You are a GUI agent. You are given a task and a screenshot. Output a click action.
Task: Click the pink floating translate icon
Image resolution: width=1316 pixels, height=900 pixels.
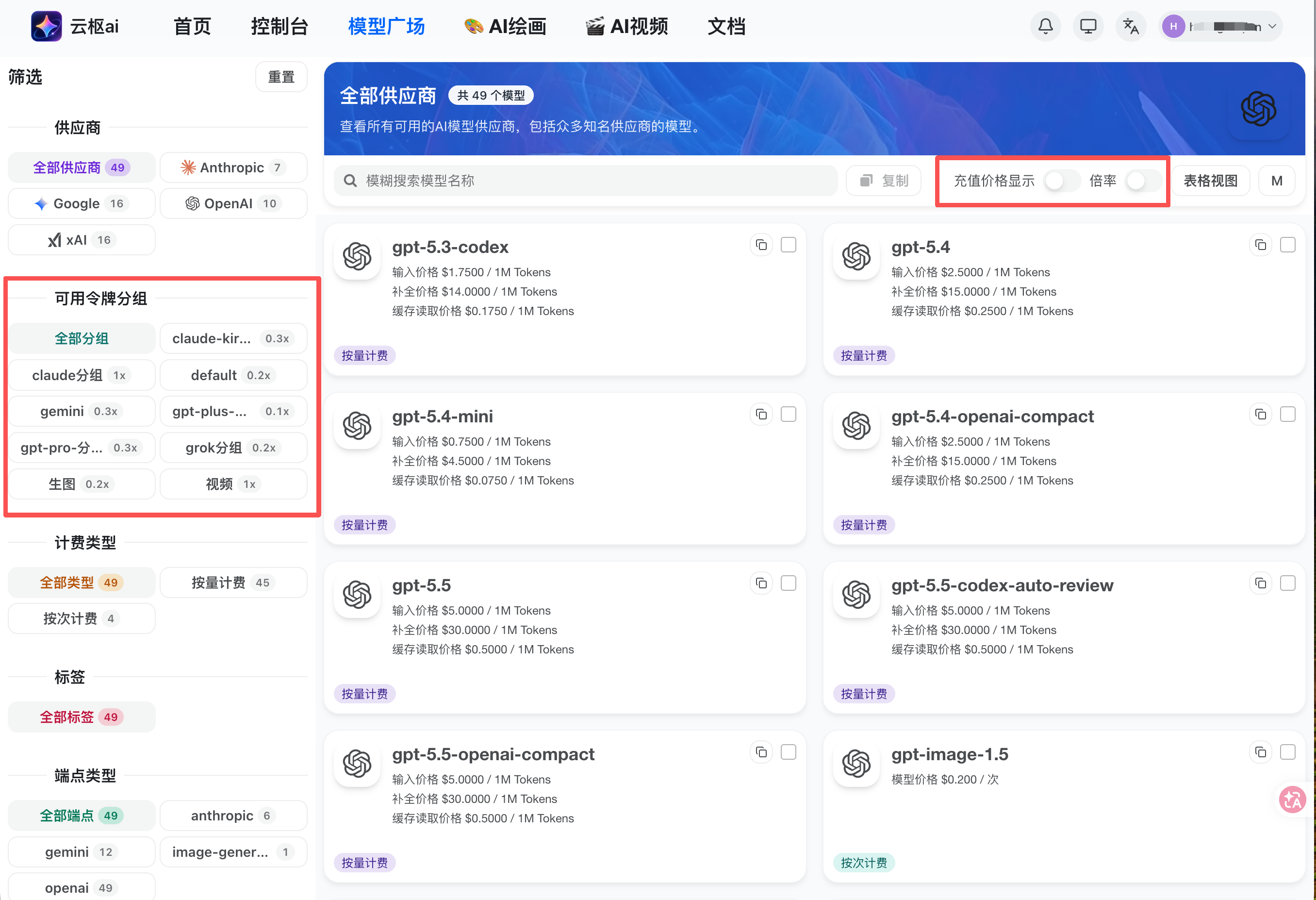click(x=1292, y=799)
